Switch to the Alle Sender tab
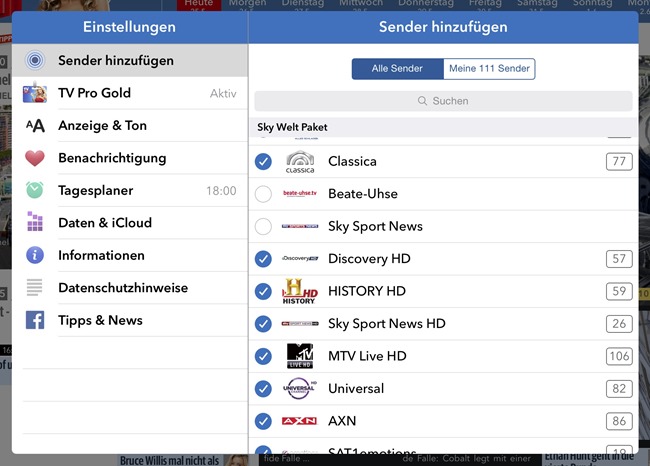The image size is (650, 466). 397,69
